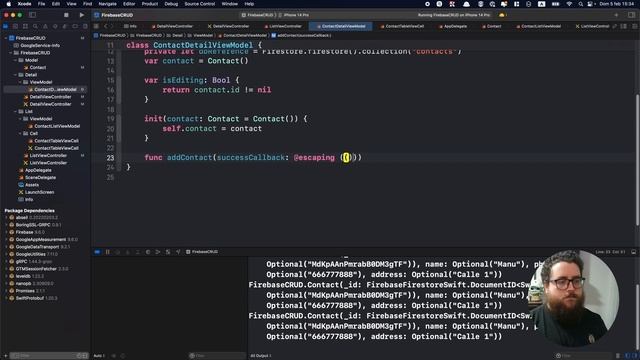This screenshot has width=640, height=360.
Task: Click the variables view filter field
Action: point(217,356)
